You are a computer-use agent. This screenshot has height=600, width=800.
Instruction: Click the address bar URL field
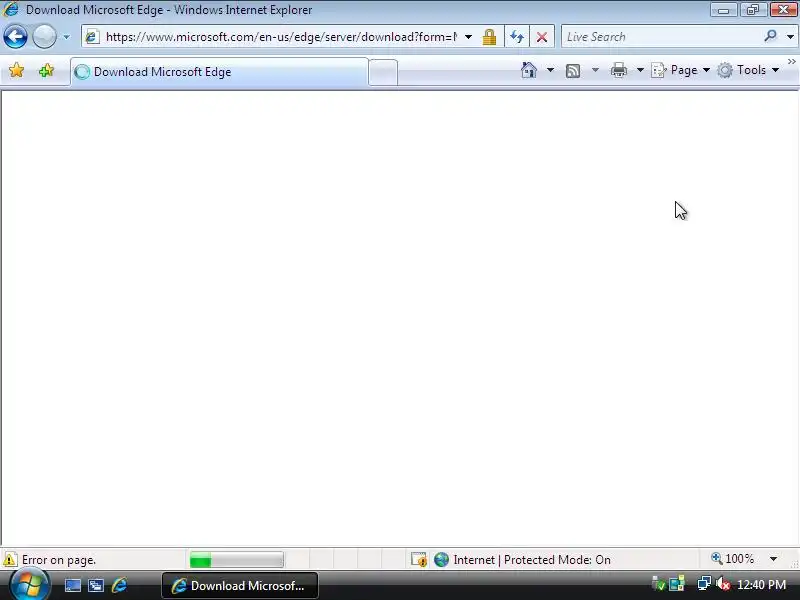281,37
